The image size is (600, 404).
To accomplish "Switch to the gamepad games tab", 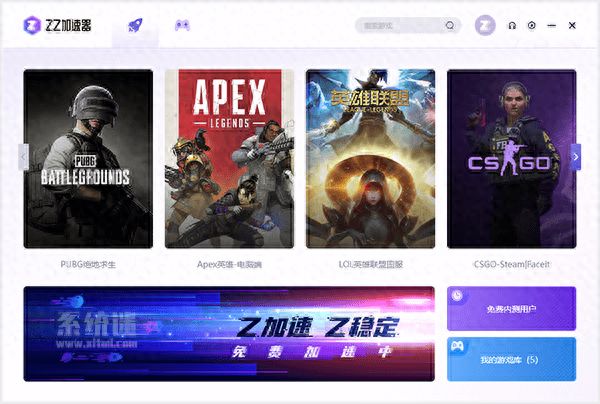I will click(x=182, y=26).
